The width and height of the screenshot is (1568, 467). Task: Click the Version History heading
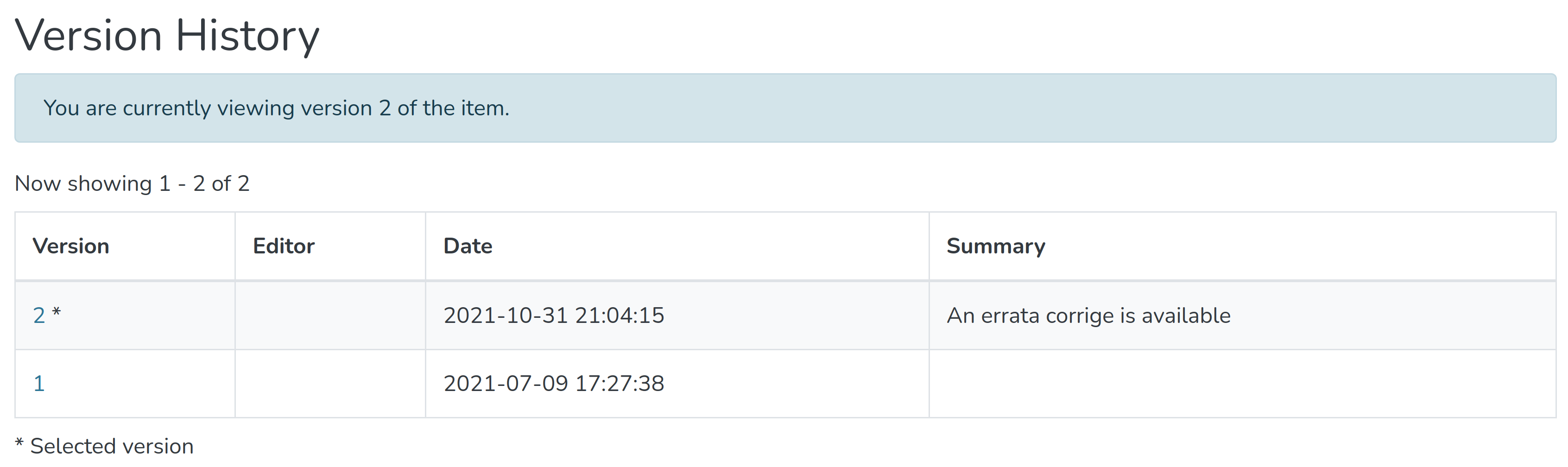(x=167, y=35)
